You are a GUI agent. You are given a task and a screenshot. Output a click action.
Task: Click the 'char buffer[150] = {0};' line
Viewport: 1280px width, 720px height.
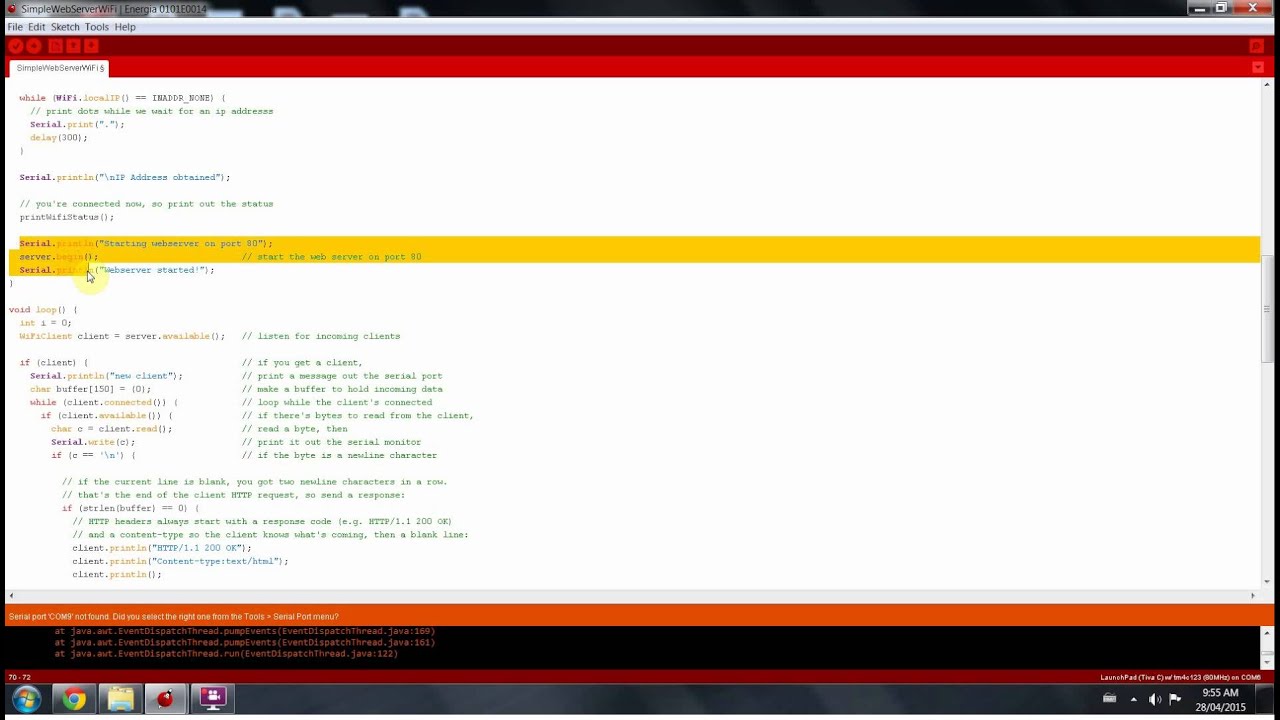(90, 389)
